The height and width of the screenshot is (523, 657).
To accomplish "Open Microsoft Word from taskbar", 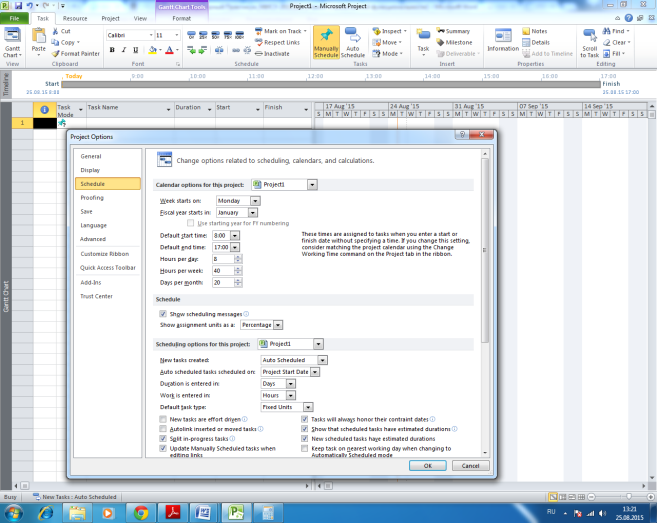I will tap(203, 513).
